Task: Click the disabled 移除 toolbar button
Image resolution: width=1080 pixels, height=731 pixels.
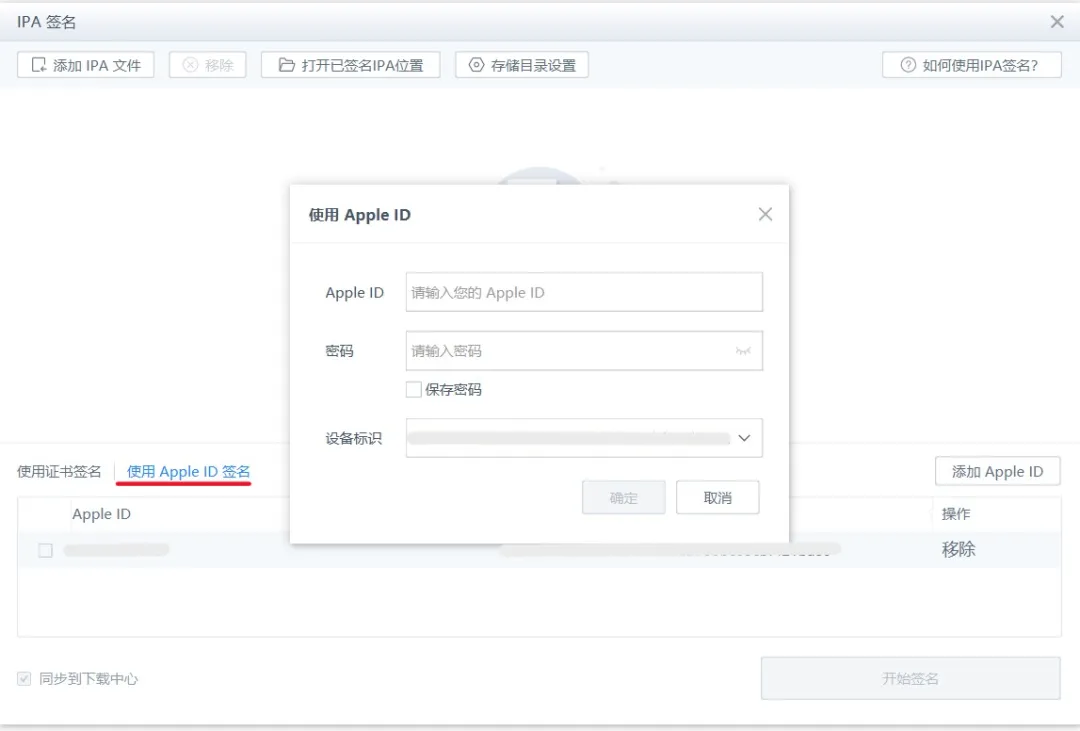Action: pyautogui.click(x=207, y=65)
